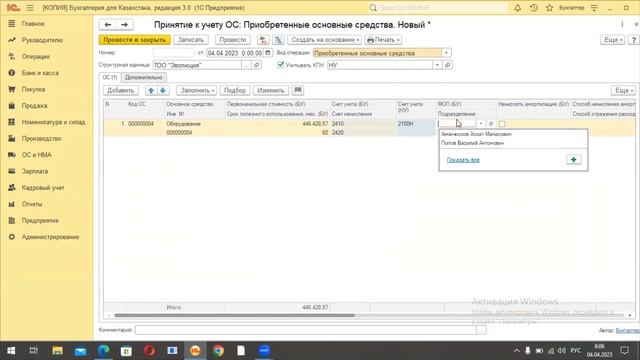Screen dimensions: 640x360
Task: Click the Номенклатура и склад icon
Action: (x=11, y=122)
